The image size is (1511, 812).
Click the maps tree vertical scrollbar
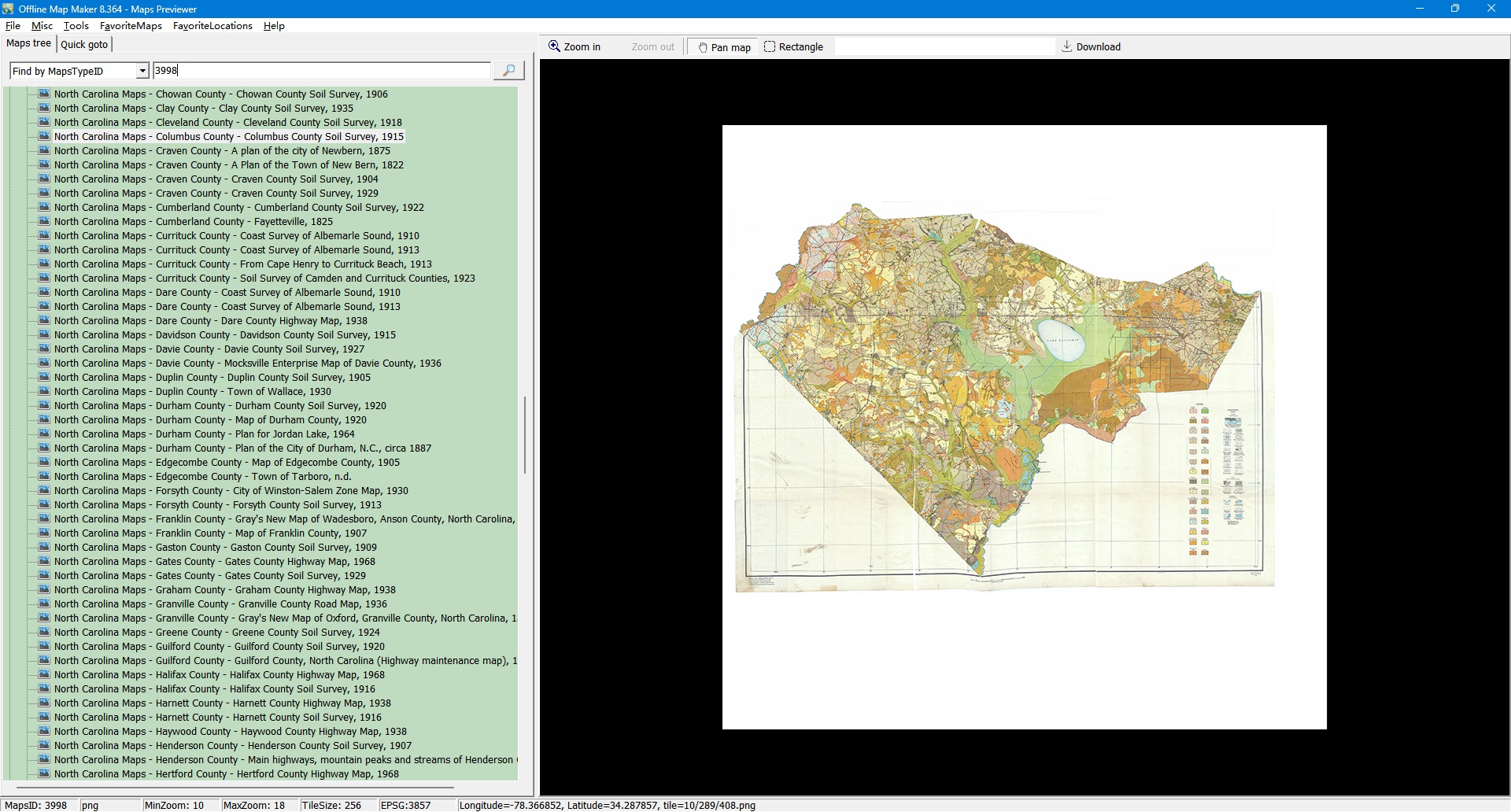[x=525, y=434]
